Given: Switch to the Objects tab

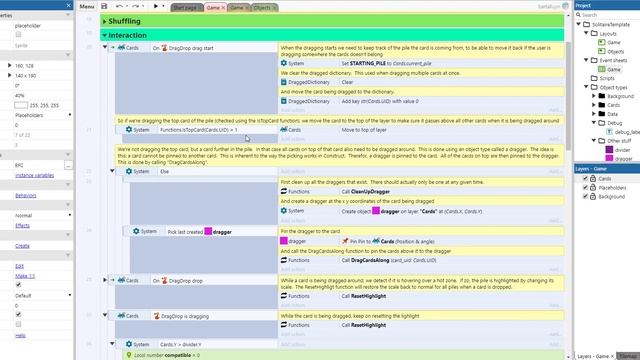Looking at the screenshot, I should (x=264, y=8).
